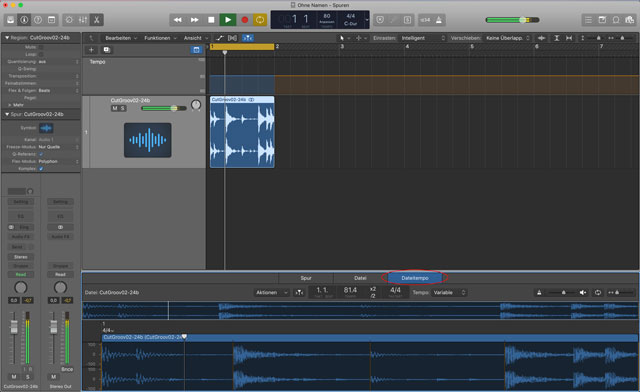
Task: Collapse the Region CutGroov02-24b inspector section
Action: [x=7, y=38]
